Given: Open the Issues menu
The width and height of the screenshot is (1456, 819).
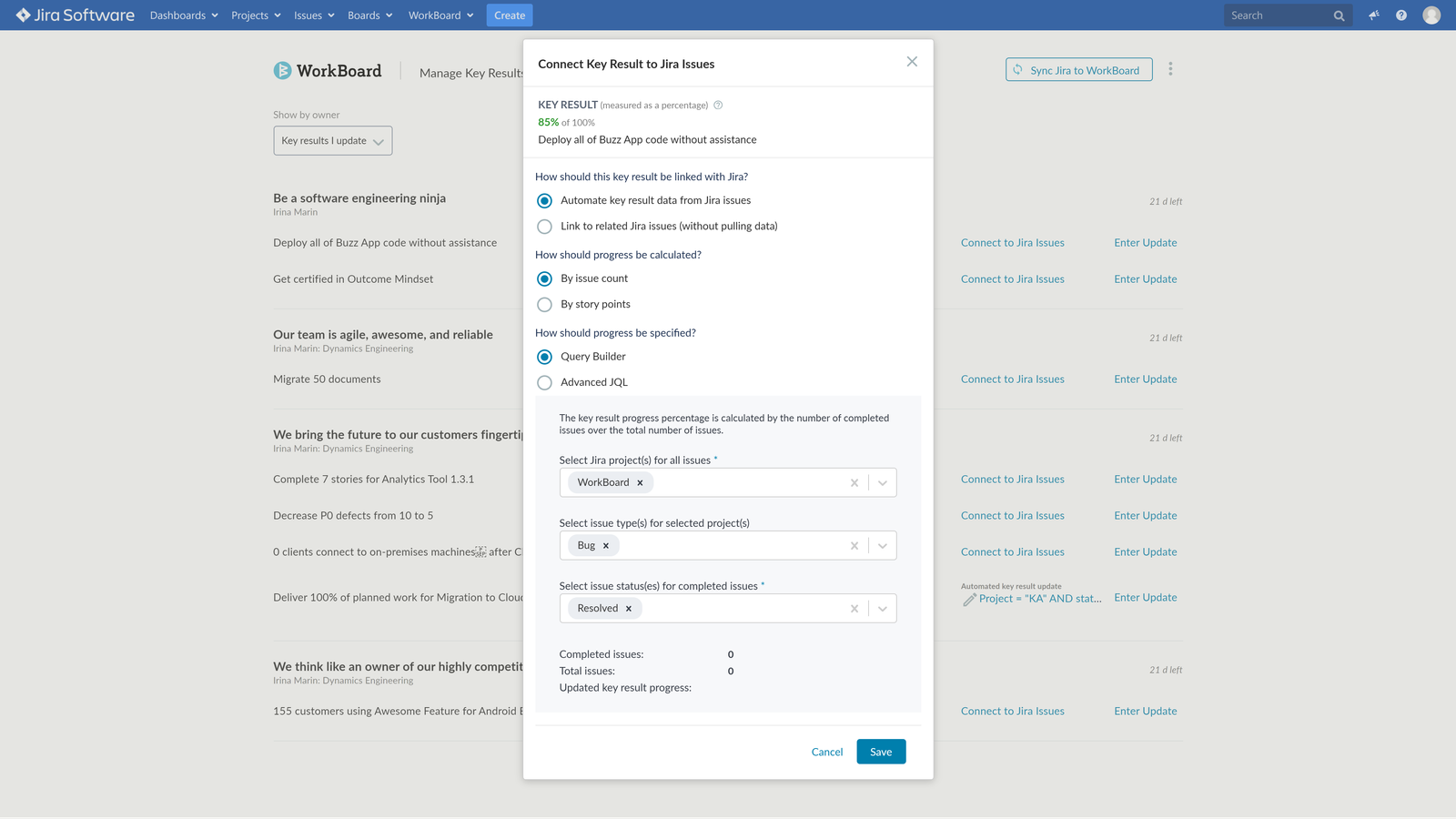Looking at the screenshot, I should point(314,15).
